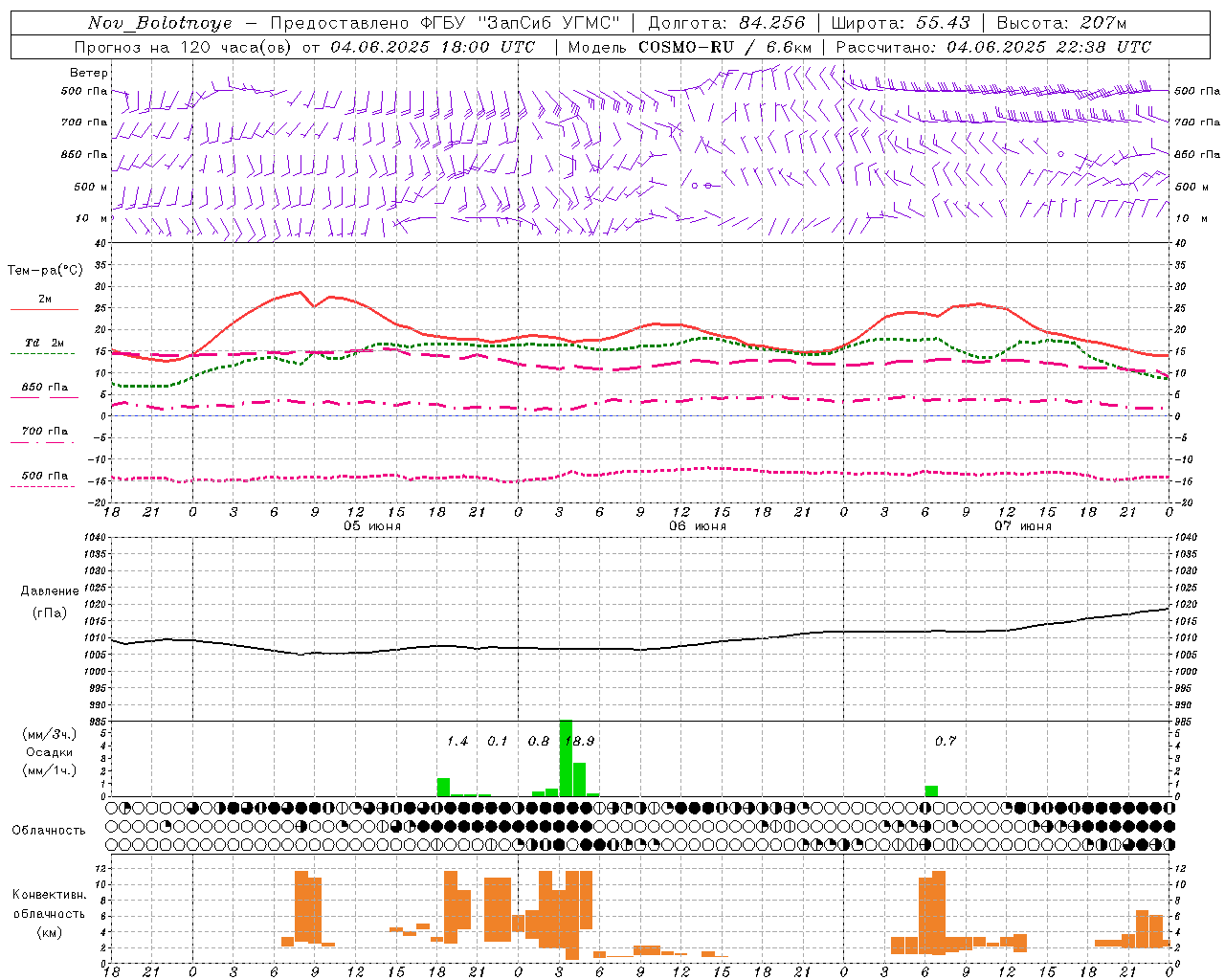This screenshot has height=980, width=1225.
Task: Click the provider text ФГБУ "ЗапСиб УГМС"
Action: click(521, 23)
